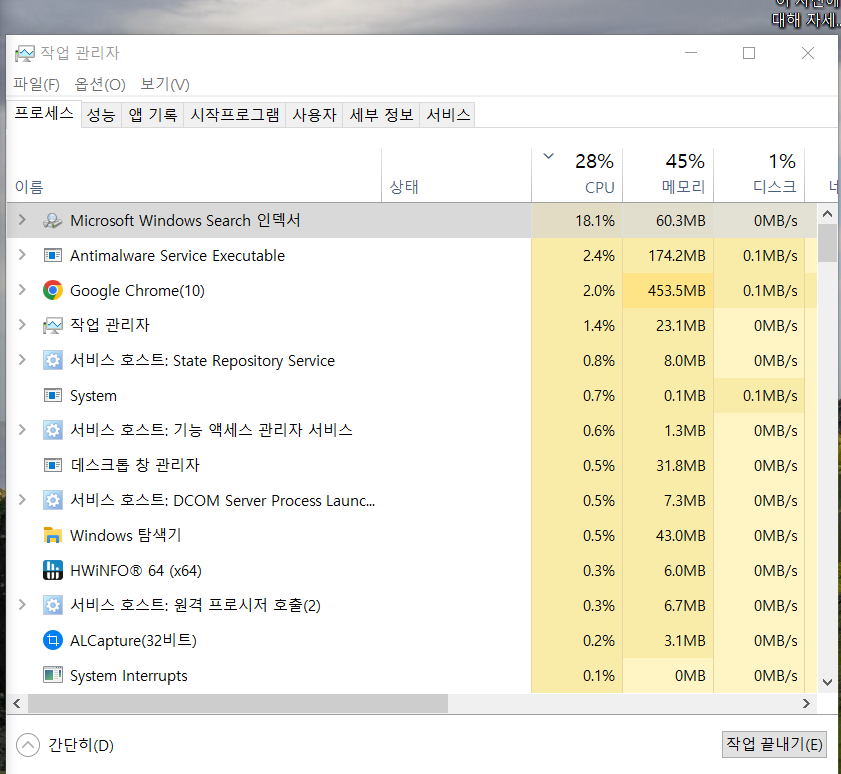This screenshot has width=841, height=774.
Task: Sort by the CPU column header
Action: (x=577, y=175)
